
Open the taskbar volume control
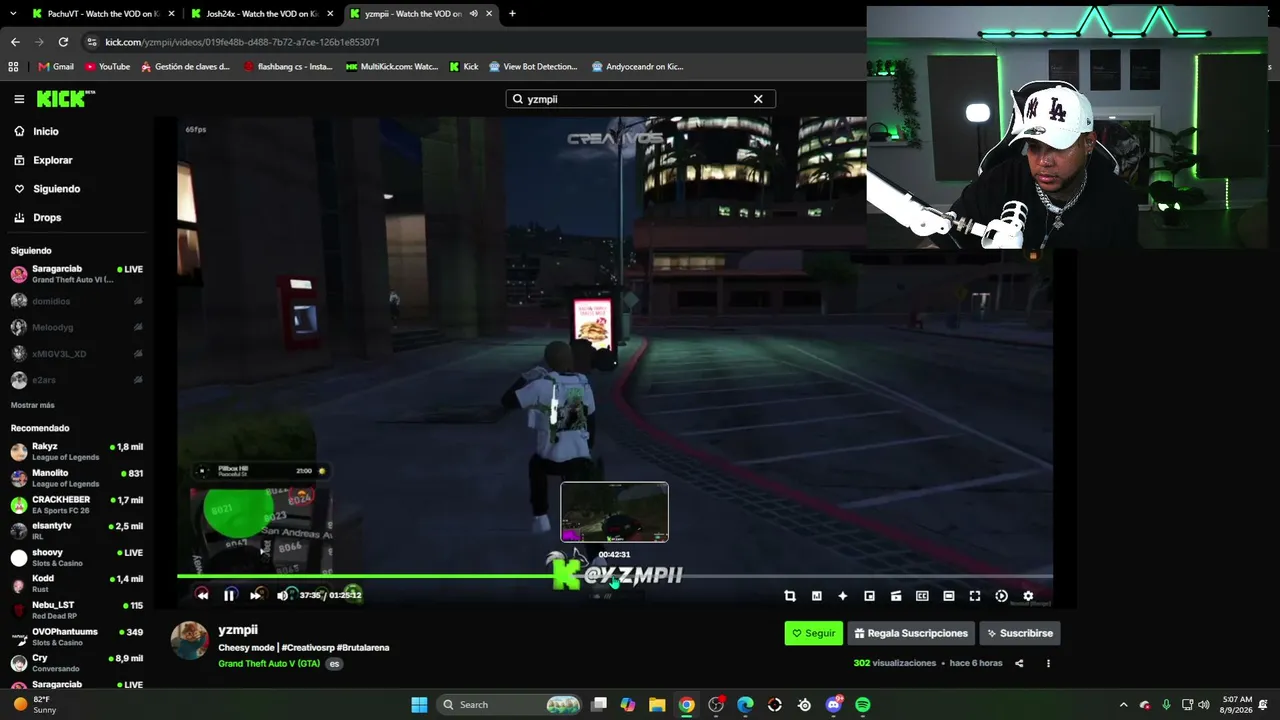click(1203, 705)
